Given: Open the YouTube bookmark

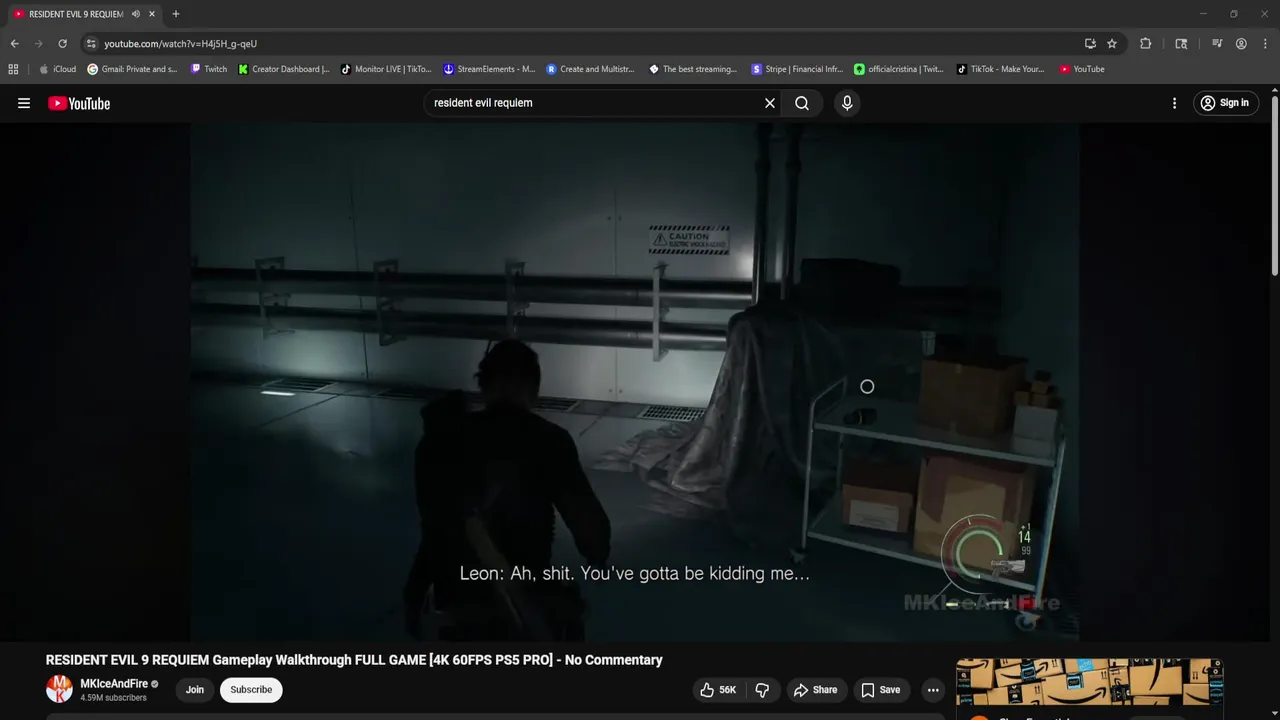Looking at the screenshot, I should 1082,69.
